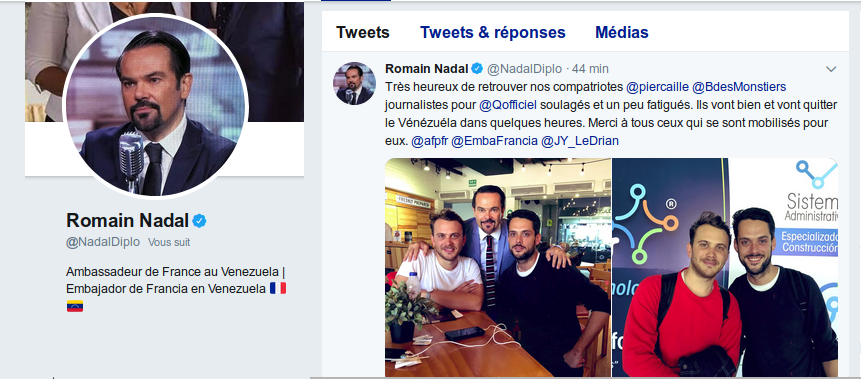This screenshot has width=861, height=379.
Task: Click the small avatar beside the tweet
Action: [354, 83]
